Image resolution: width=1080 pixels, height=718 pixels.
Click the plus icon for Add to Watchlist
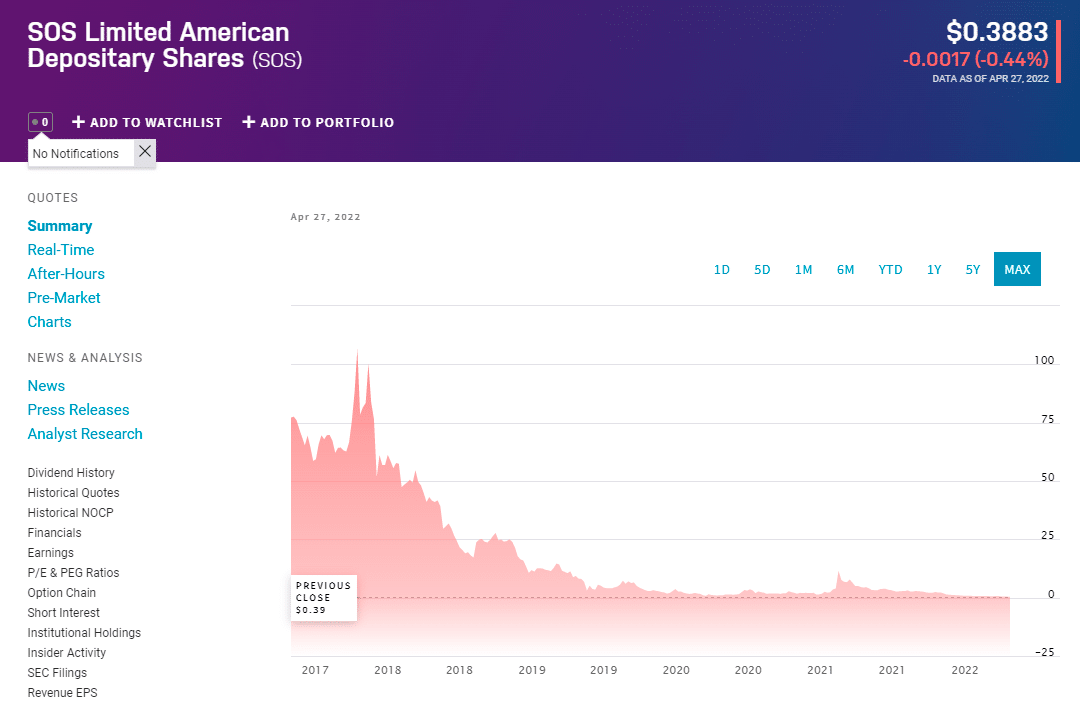[x=79, y=122]
